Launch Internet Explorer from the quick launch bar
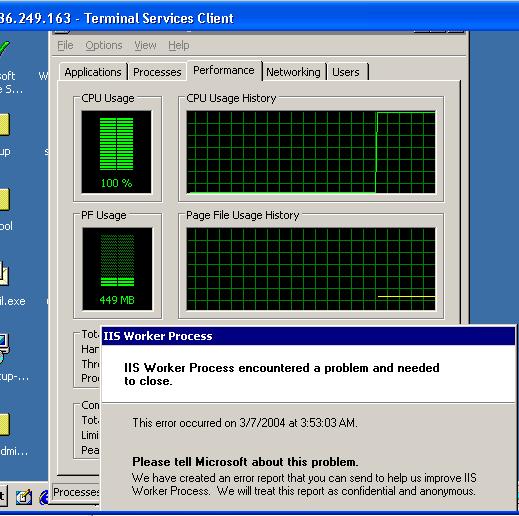Image resolution: width=519 pixels, height=516 pixels. (44, 497)
